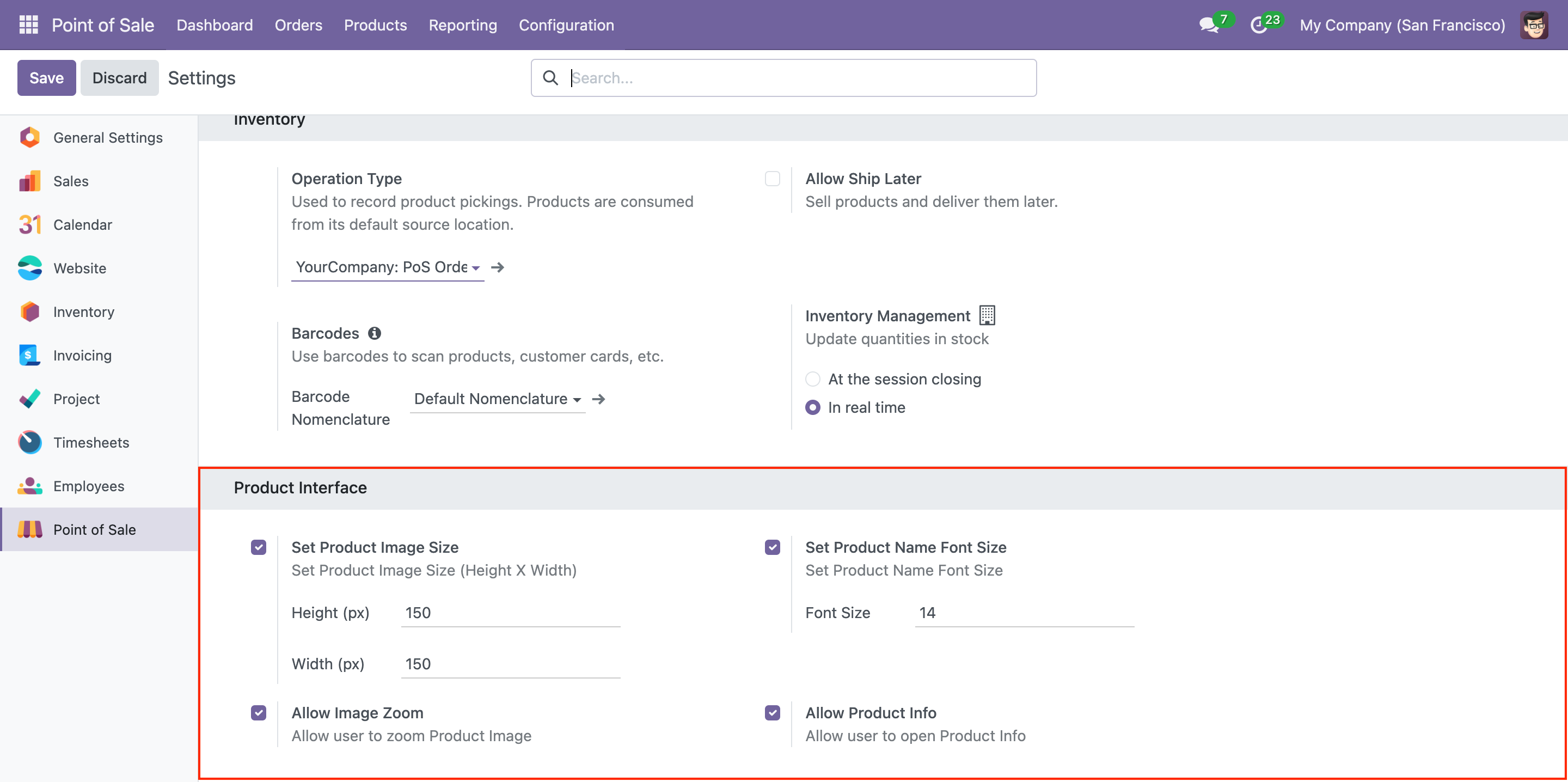Open the Reporting menu
This screenshot has height=782, width=1568.
point(463,25)
